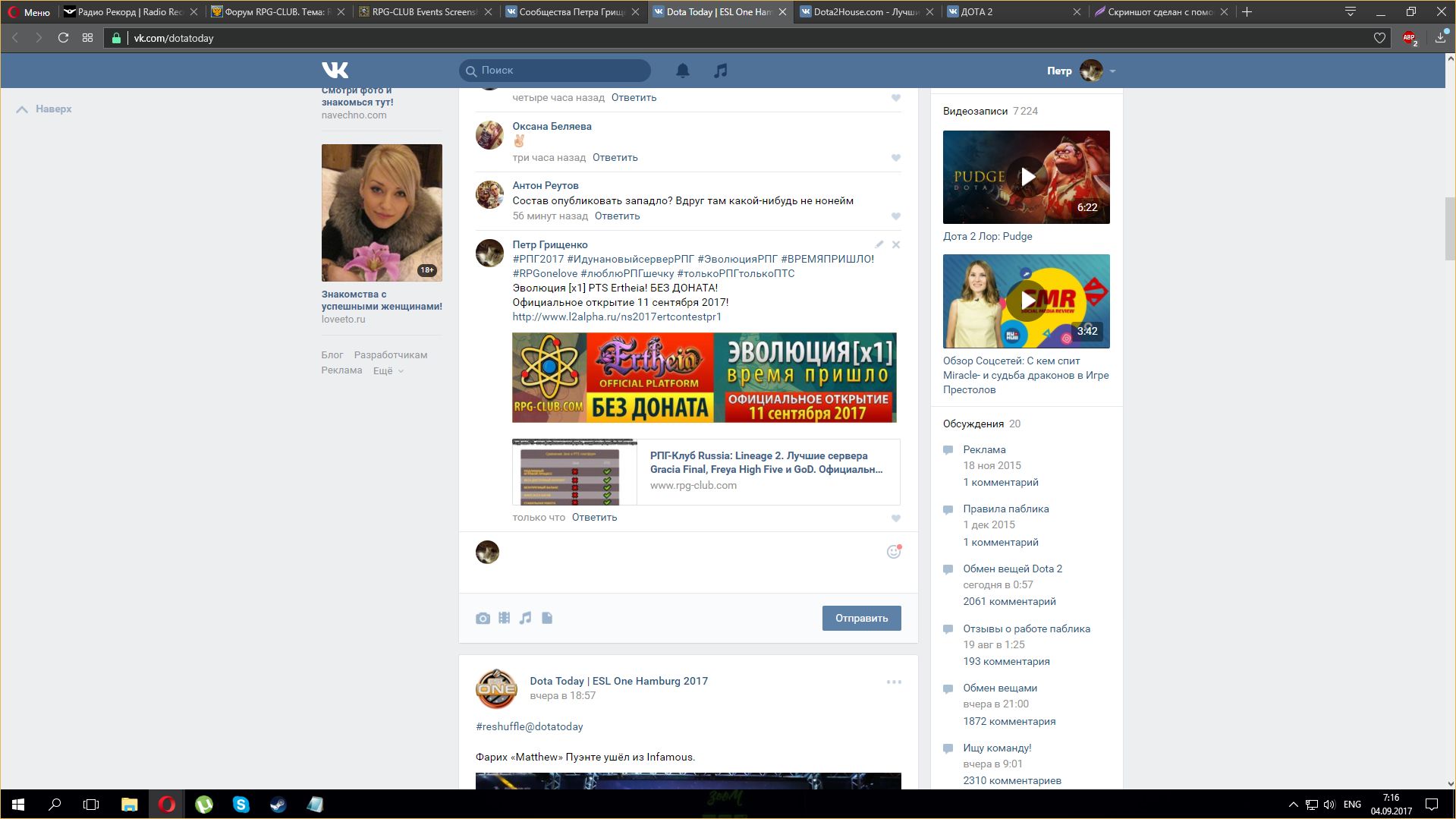Open the Opera Меню button
The height and width of the screenshot is (819, 1456).
pyautogui.click(x=29, y=12)
